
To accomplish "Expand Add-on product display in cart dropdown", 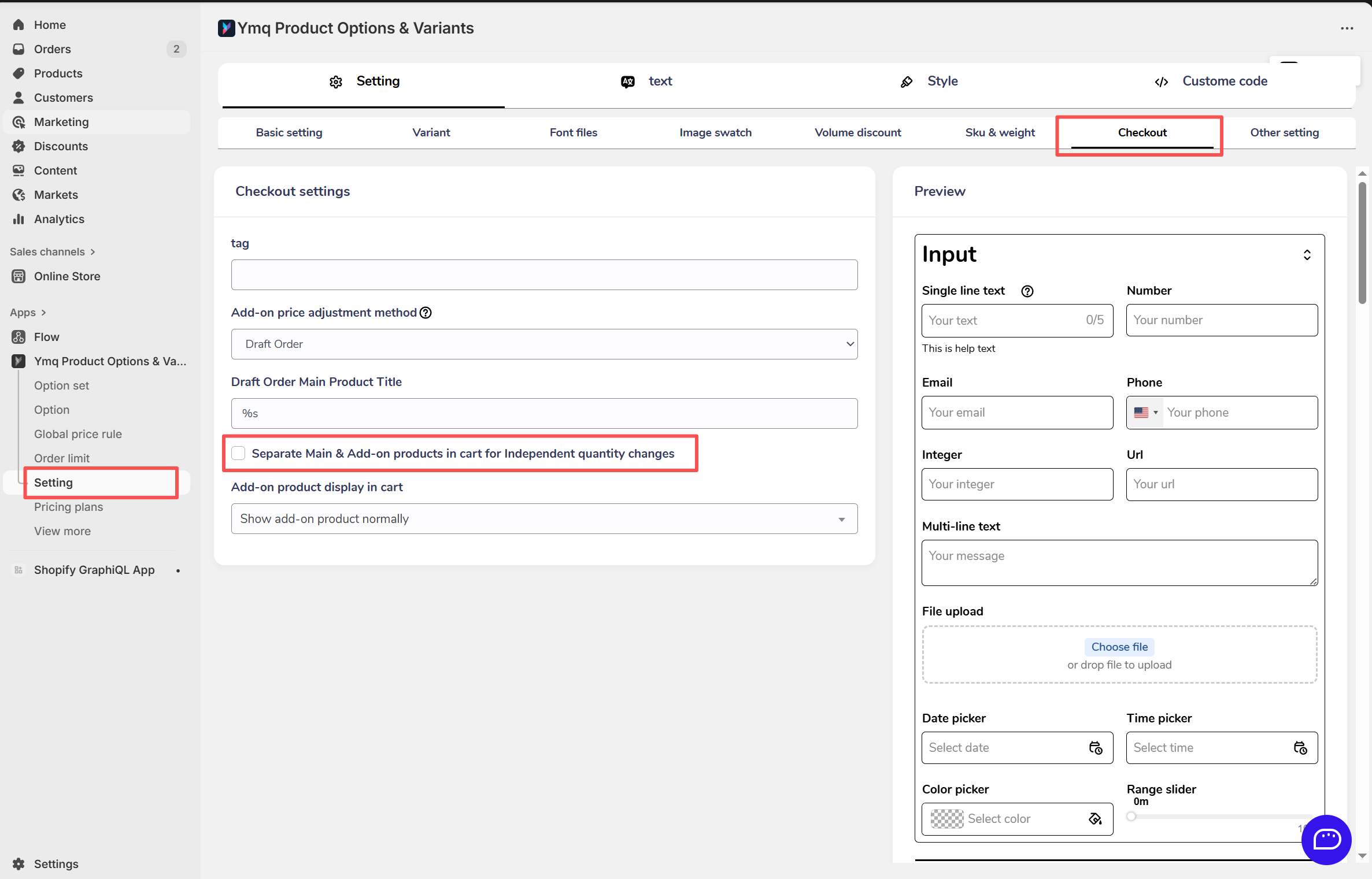I will pyautogui.click(x=543, y=519).
